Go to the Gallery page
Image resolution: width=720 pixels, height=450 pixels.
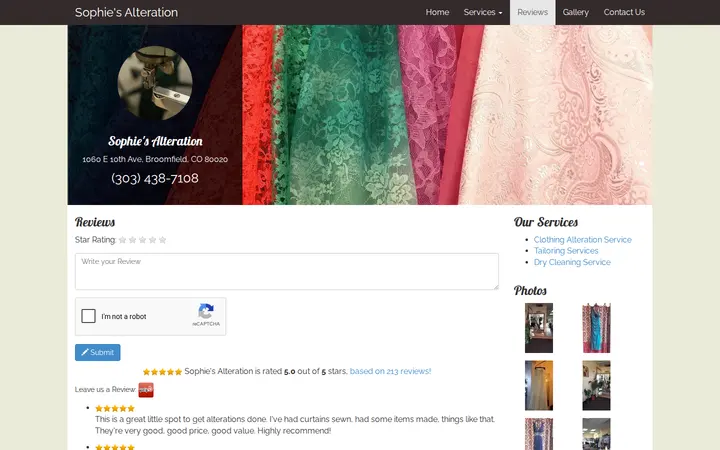(575, 12)
